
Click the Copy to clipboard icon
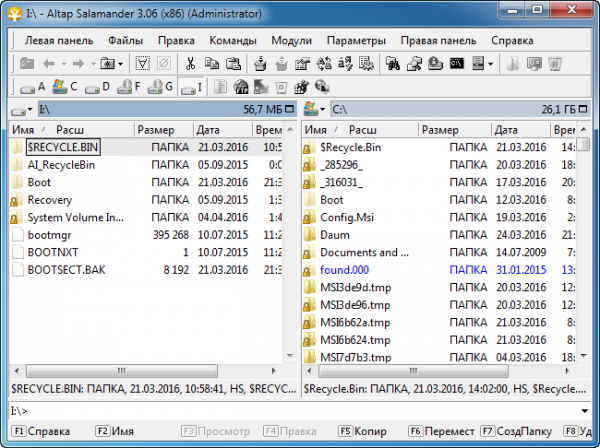click(x=211, y=64)
